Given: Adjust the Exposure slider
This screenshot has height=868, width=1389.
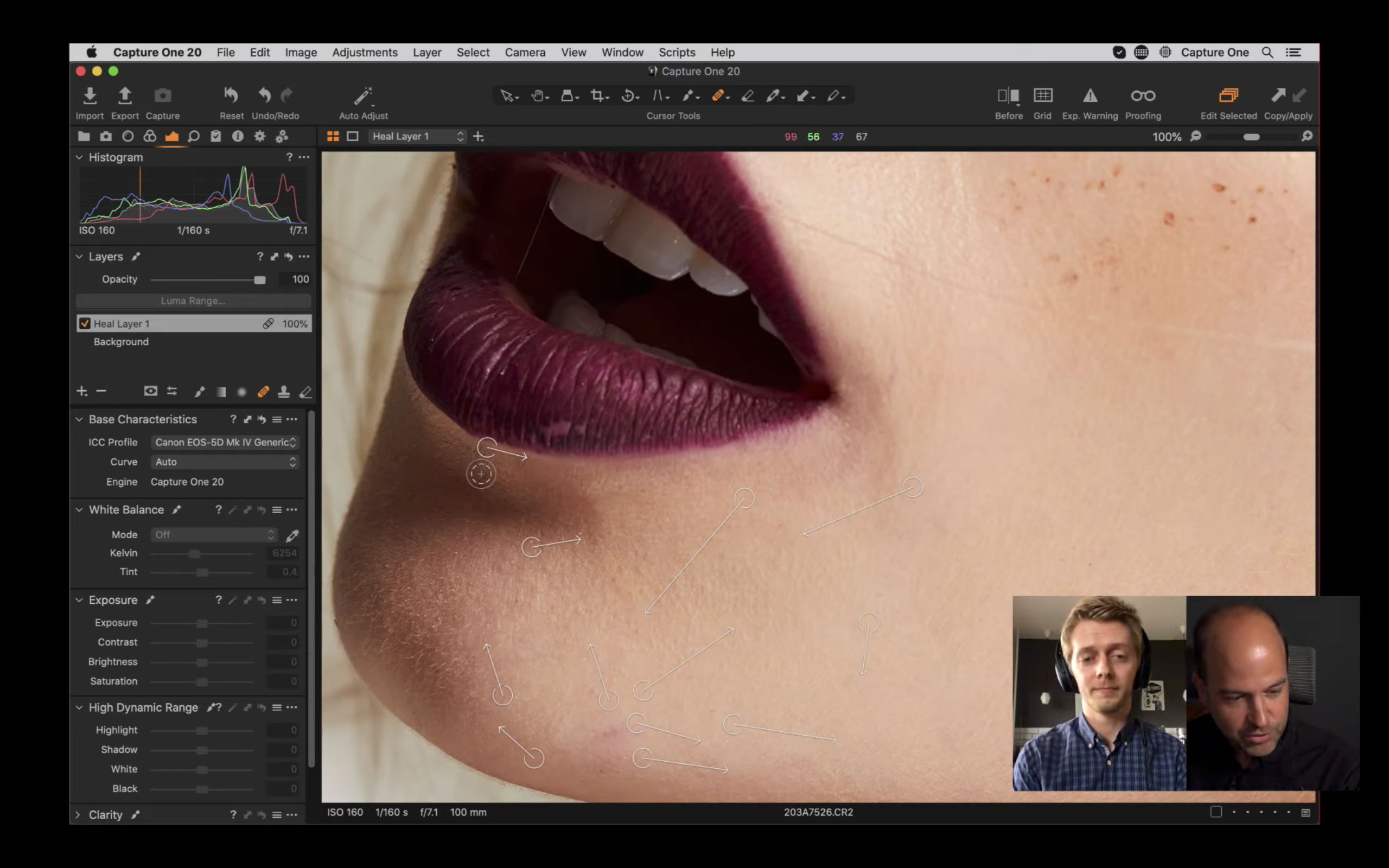Looking at the screenshot, I should click(202, 623).
